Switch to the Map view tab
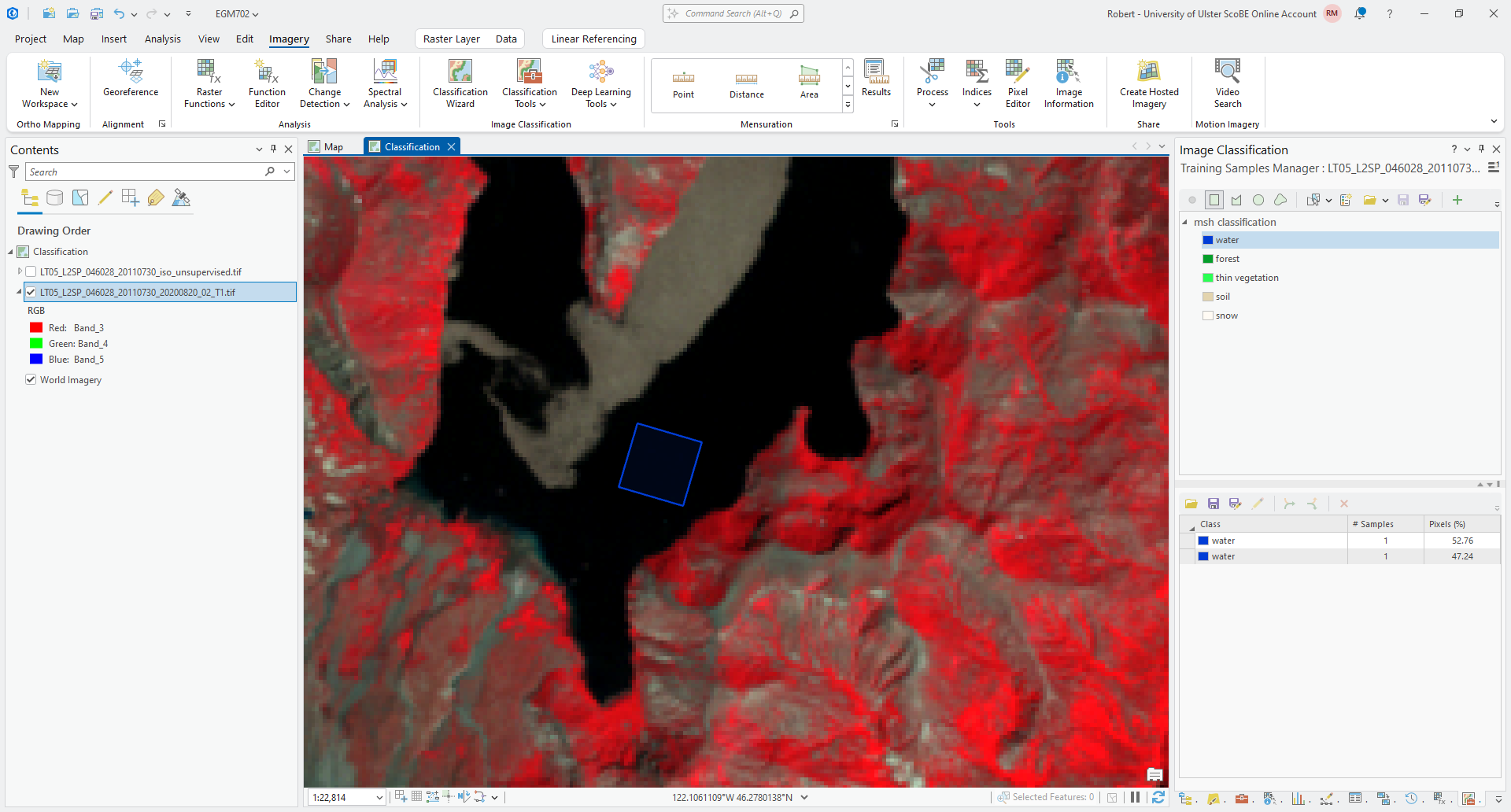Image resolution: width=1511 pixels, height=812 pixels. (x=327, y=147)
